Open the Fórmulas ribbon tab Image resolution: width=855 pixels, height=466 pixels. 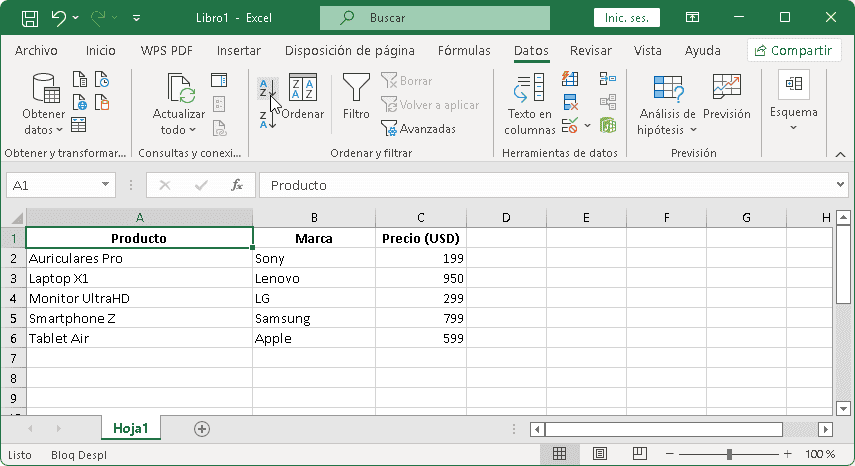(x=464, y=51)
